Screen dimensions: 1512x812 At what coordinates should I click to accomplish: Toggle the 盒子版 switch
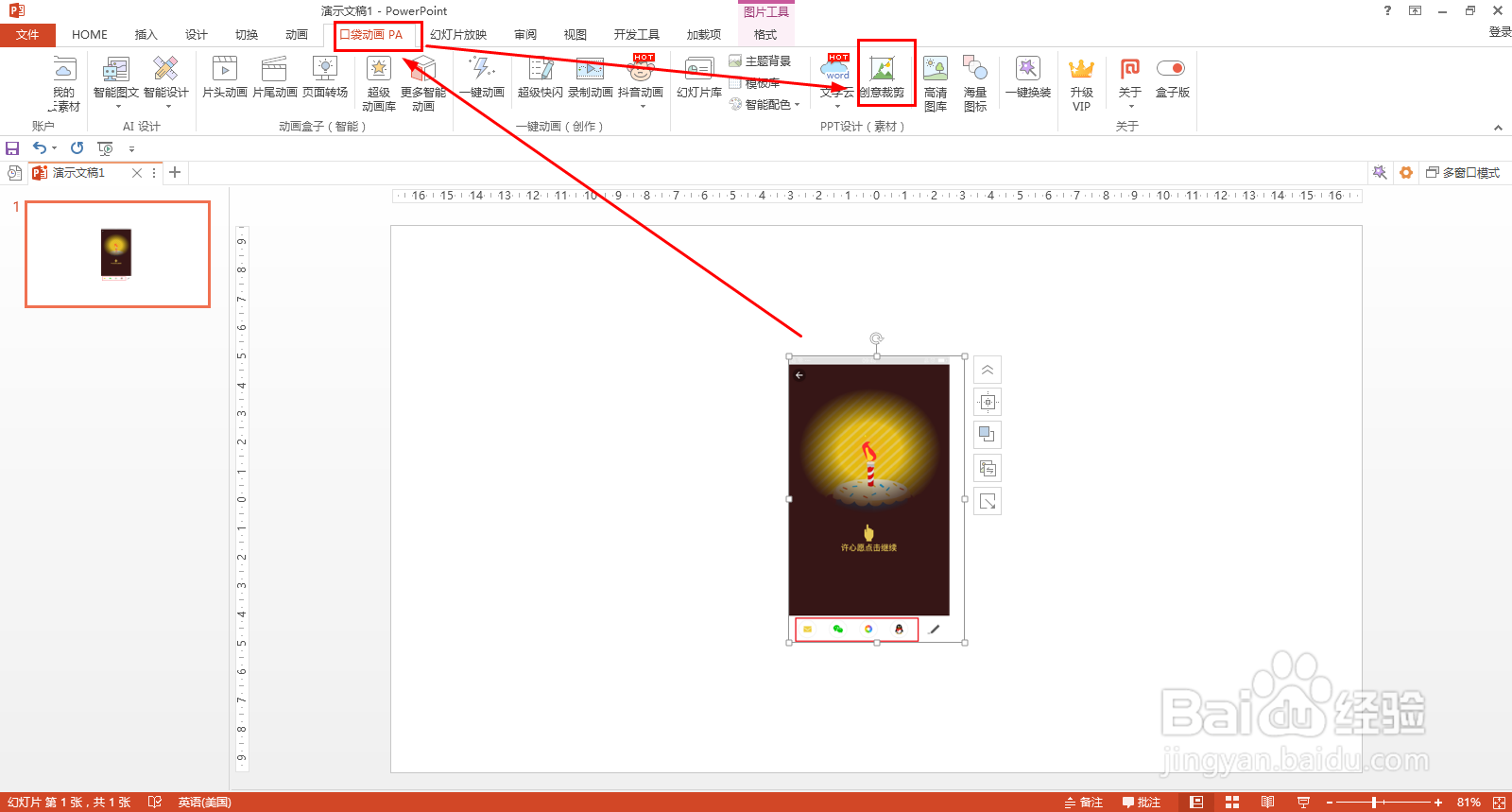1171,68
